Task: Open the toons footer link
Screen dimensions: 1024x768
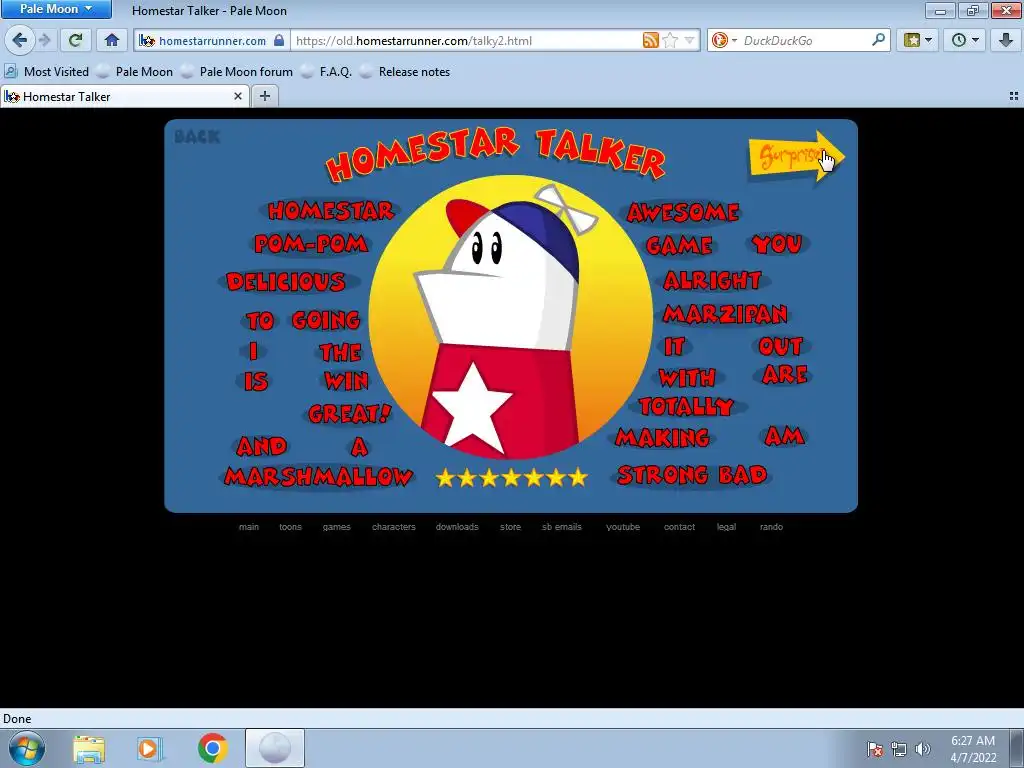Action: 291,527
